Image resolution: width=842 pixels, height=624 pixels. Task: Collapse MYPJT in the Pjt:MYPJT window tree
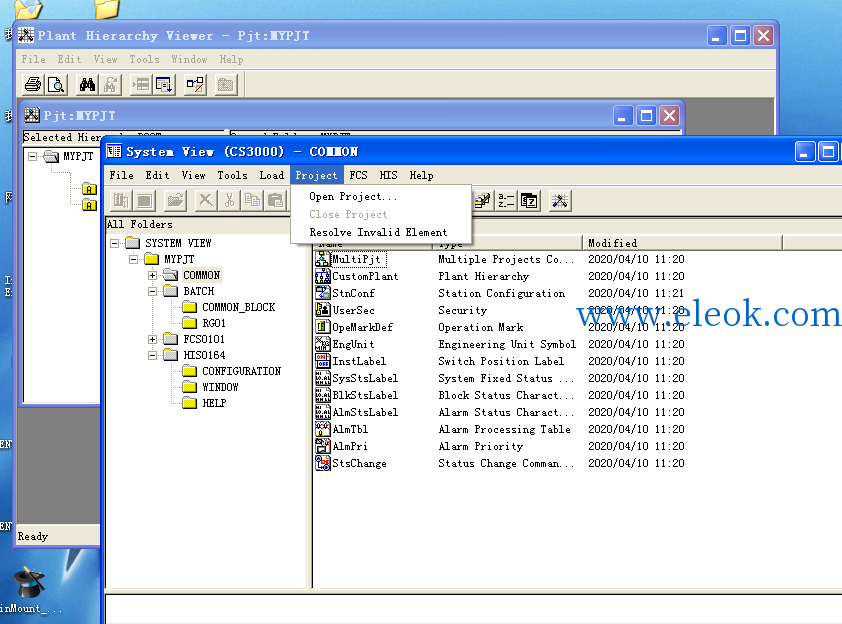[33, 157]
